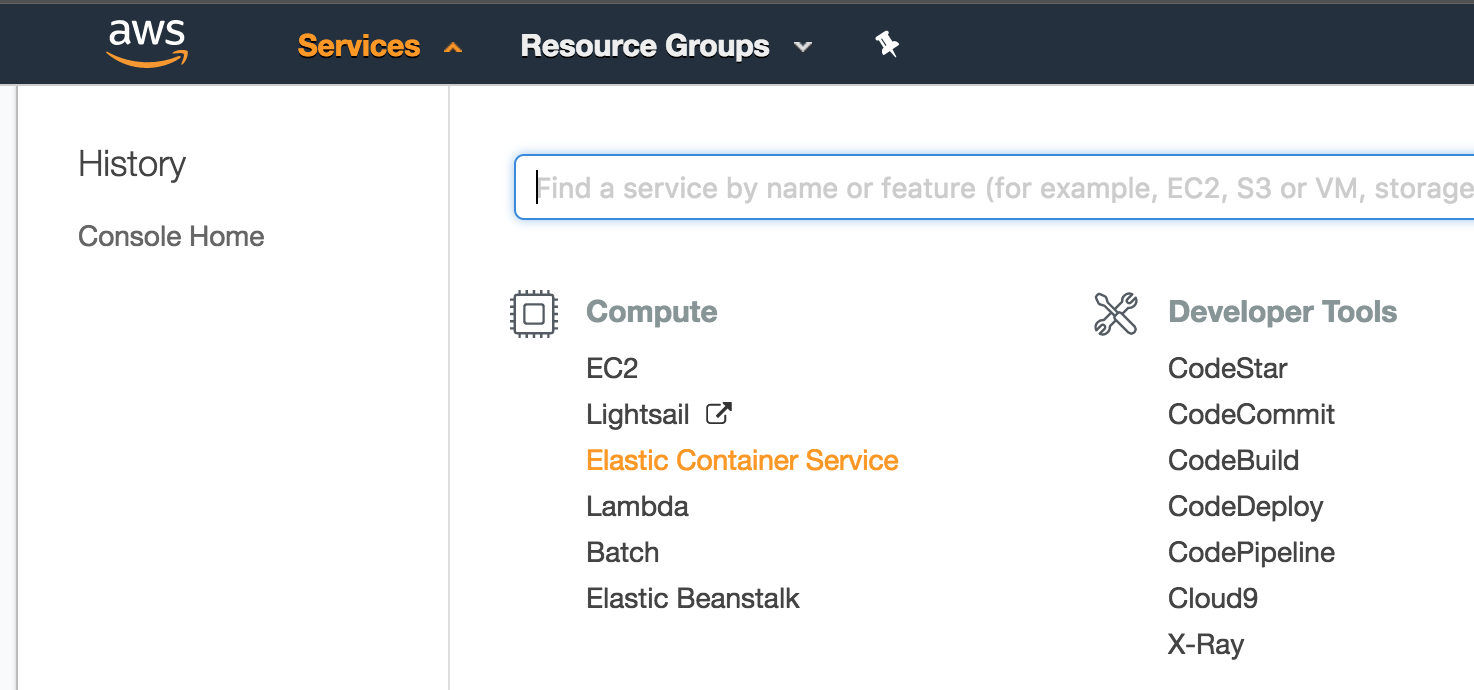Open the Resource Groups menu
Screen dimensions: 1474x690
(x=645, y=46)
